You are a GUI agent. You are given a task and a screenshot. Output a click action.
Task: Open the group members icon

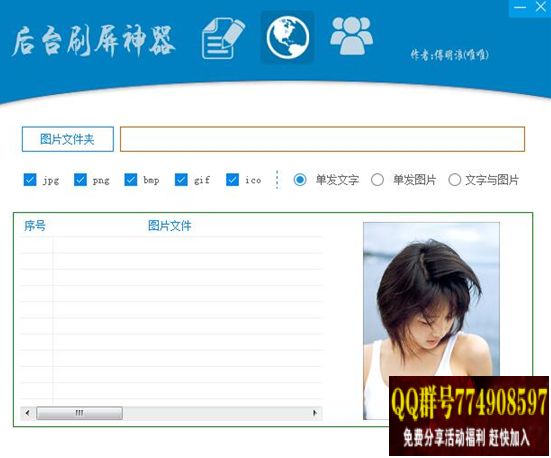pos(351,36)
